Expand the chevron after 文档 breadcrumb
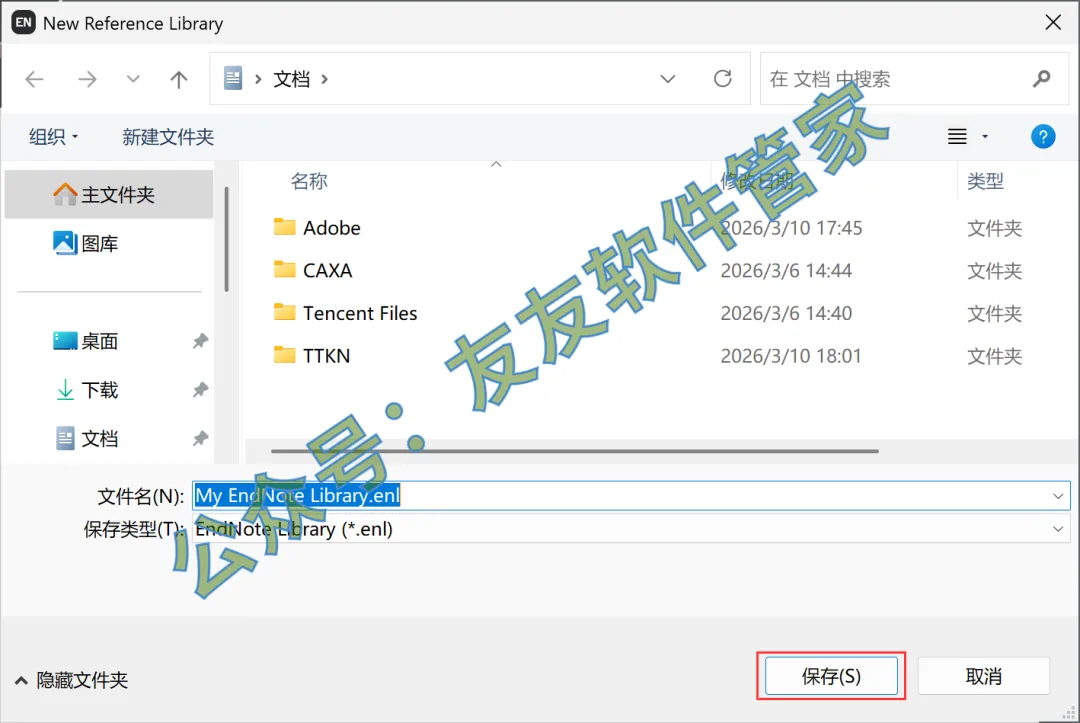This screenshot has width=1080, height=723. tap(324, 79)
